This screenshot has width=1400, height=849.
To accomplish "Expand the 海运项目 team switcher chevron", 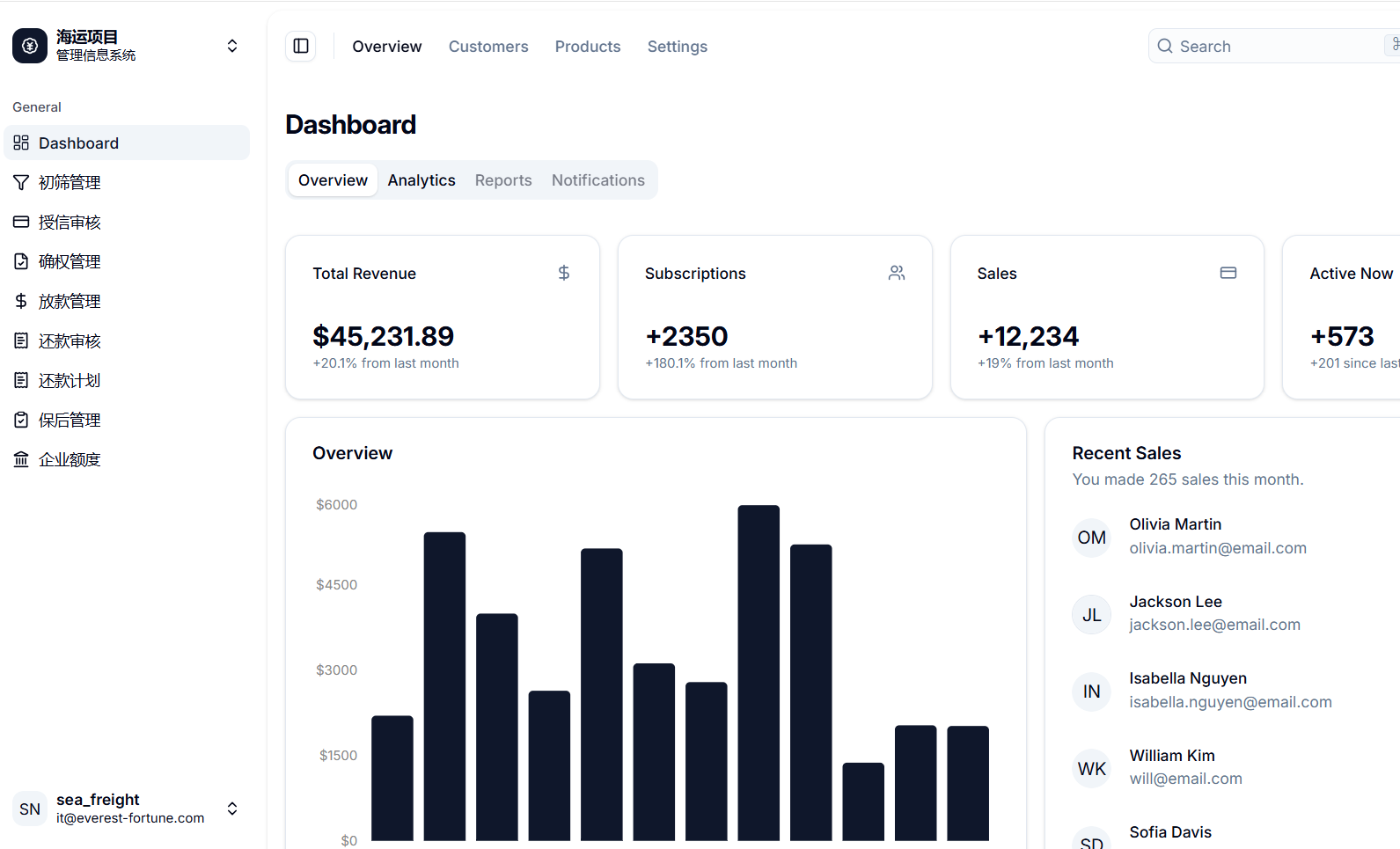I will point(232,46).
